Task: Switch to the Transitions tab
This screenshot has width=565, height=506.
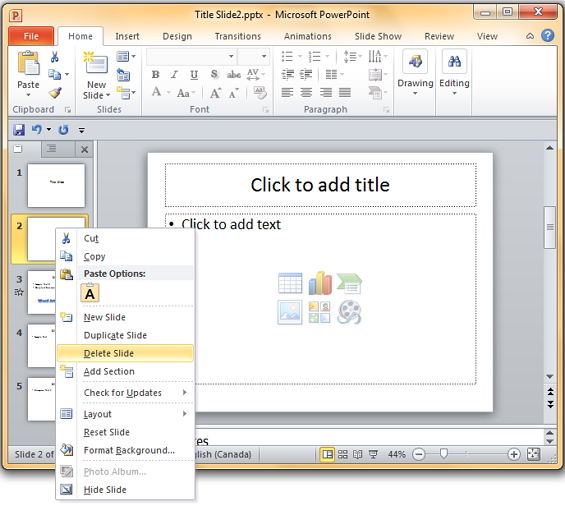Action: [x=238, y=36]
